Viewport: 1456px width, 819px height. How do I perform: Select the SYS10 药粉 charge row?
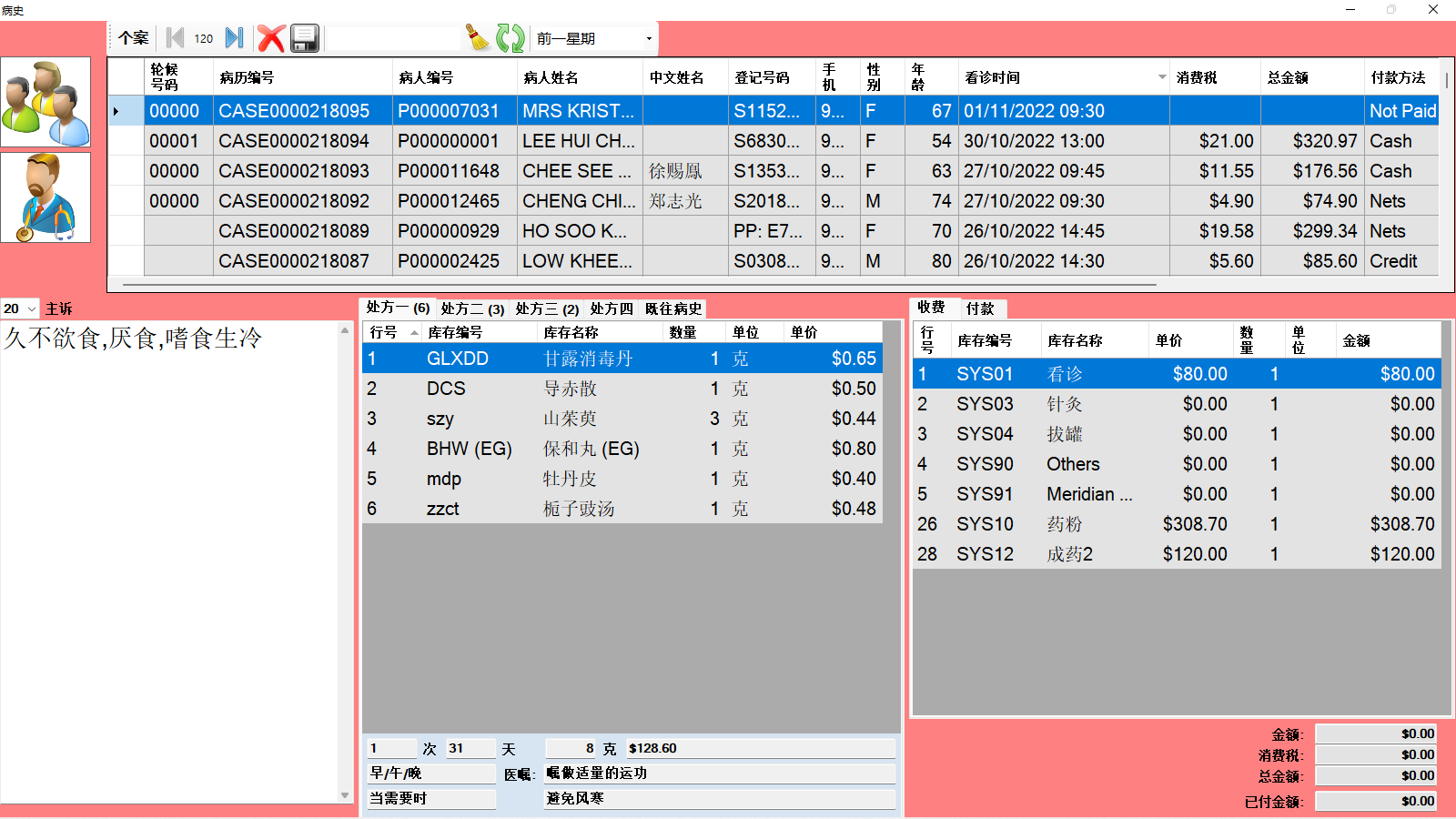(x=1176, y=524)
